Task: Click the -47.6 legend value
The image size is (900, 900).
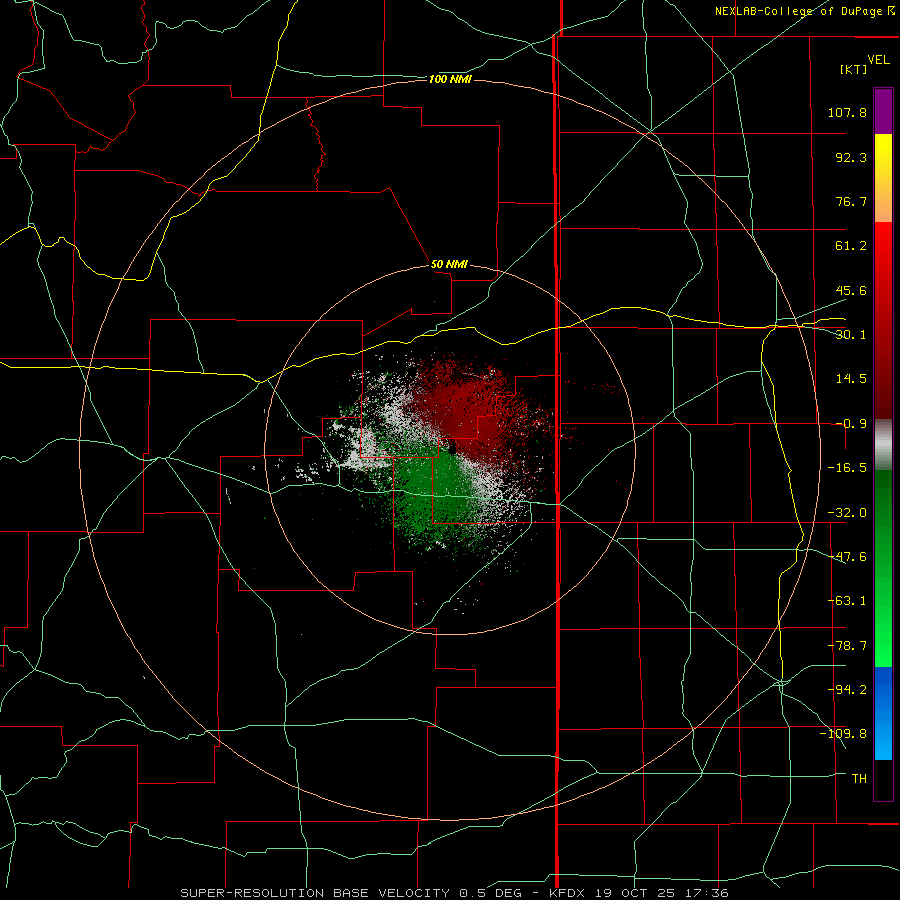Action: [847, 557]
